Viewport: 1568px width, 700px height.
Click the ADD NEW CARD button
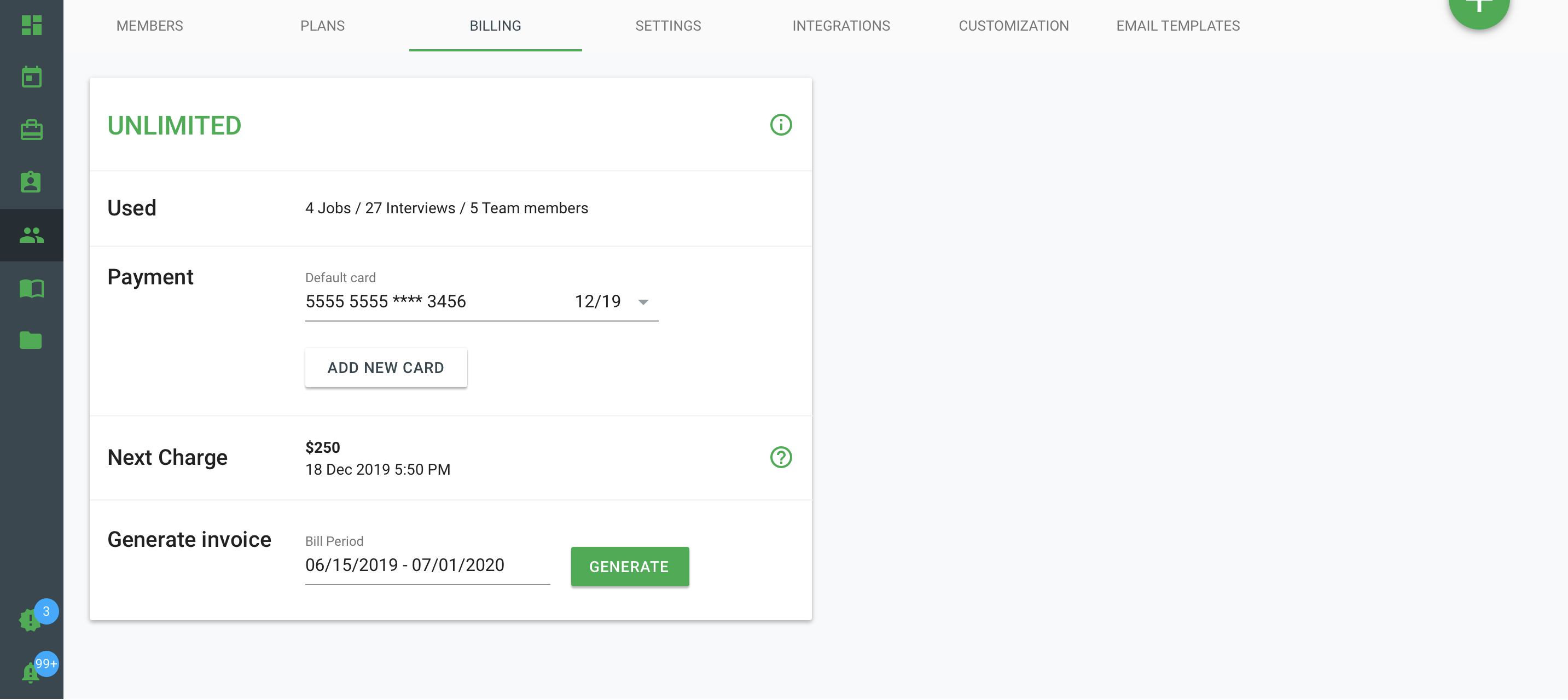385,367
